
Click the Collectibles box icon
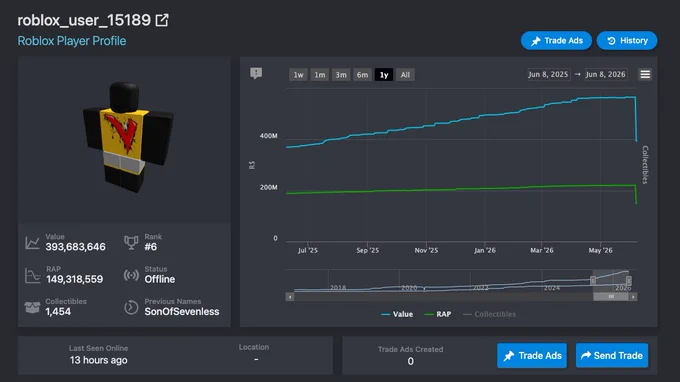pyautogui.click(x=33, y=307)
